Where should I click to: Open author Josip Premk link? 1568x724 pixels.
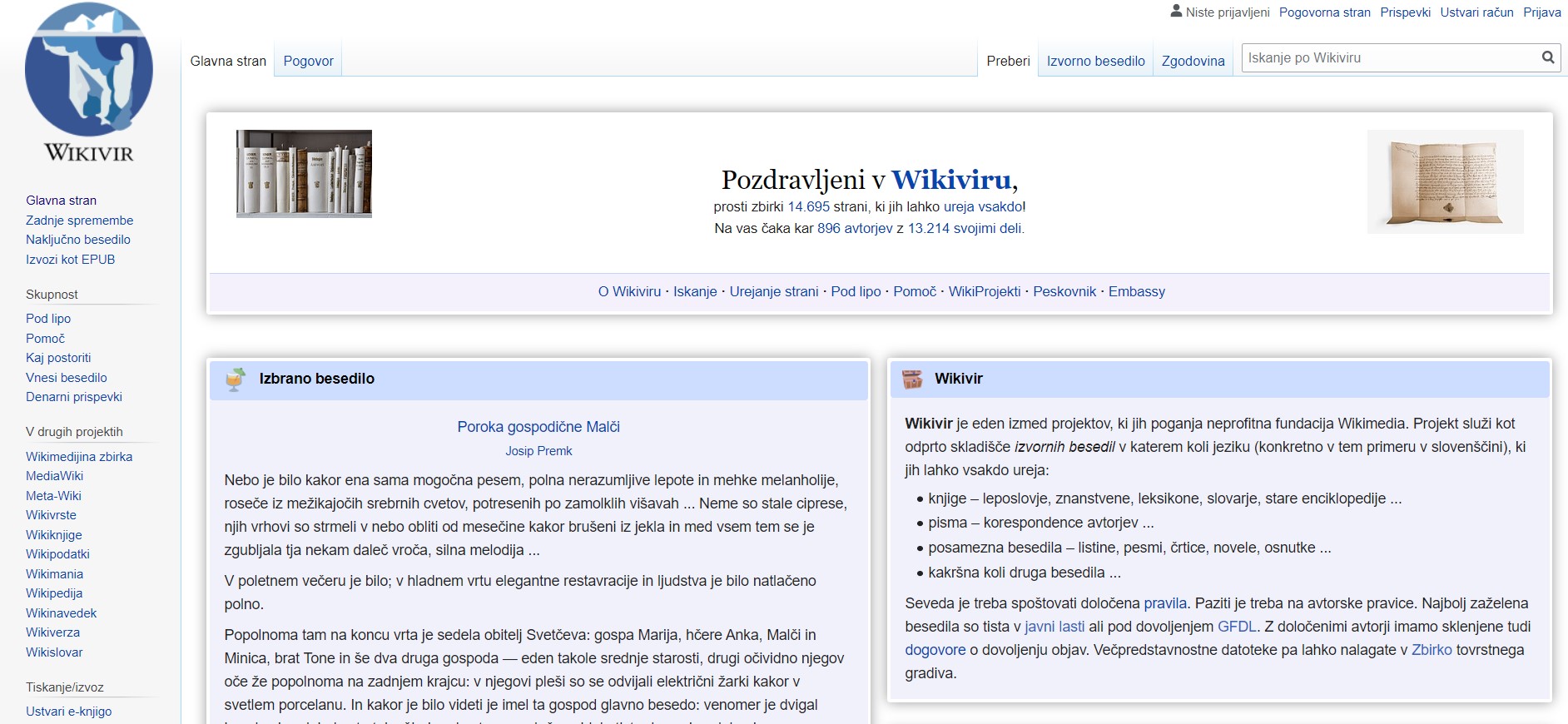[x=538, y=451]
